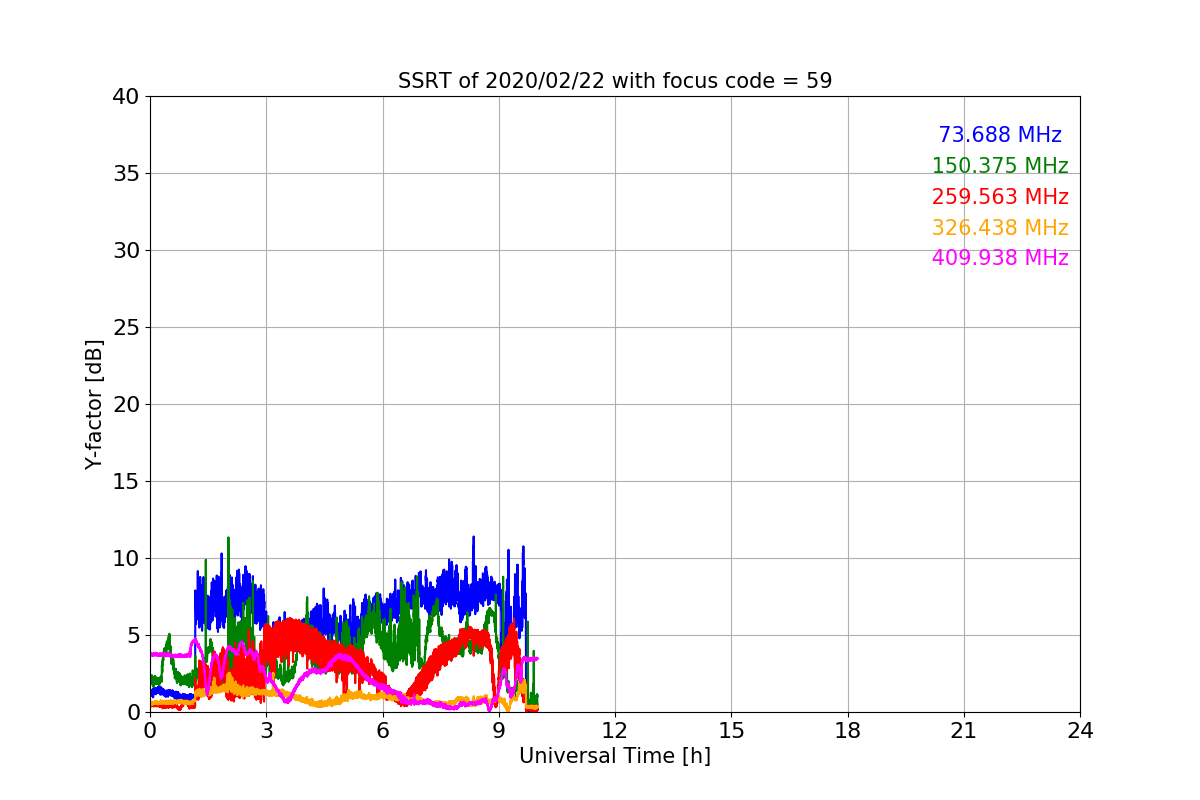Click the x-axis tick label 3

point(266,731)
